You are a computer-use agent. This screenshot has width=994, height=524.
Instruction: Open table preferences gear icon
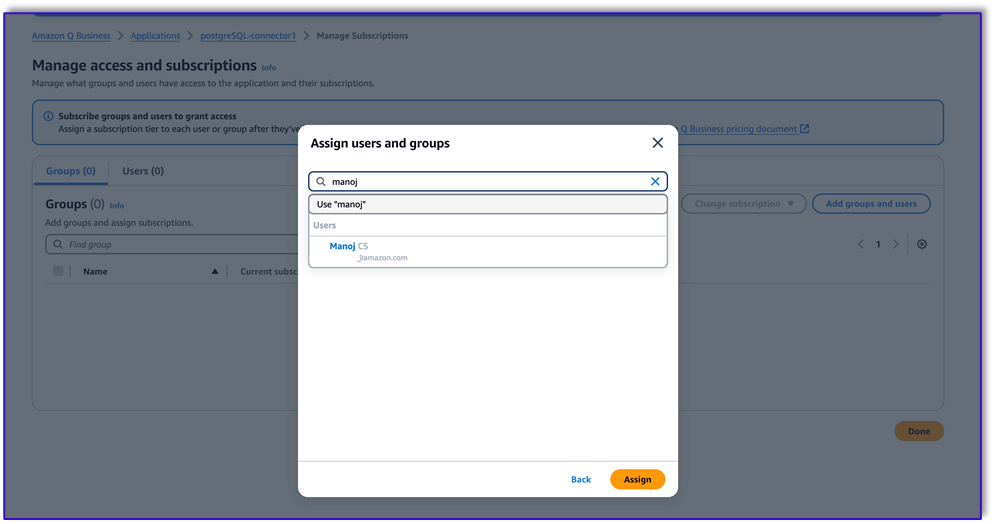pyautogui.click(x=922, y=245)
